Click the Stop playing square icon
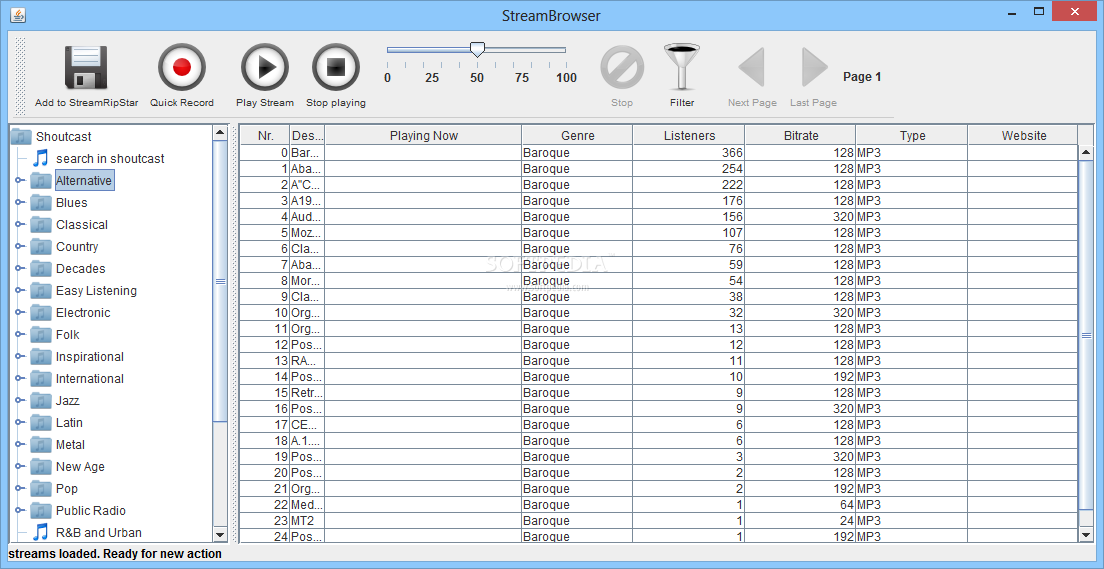The width and height of the screenshot is (1104, 569). [336, 68]
